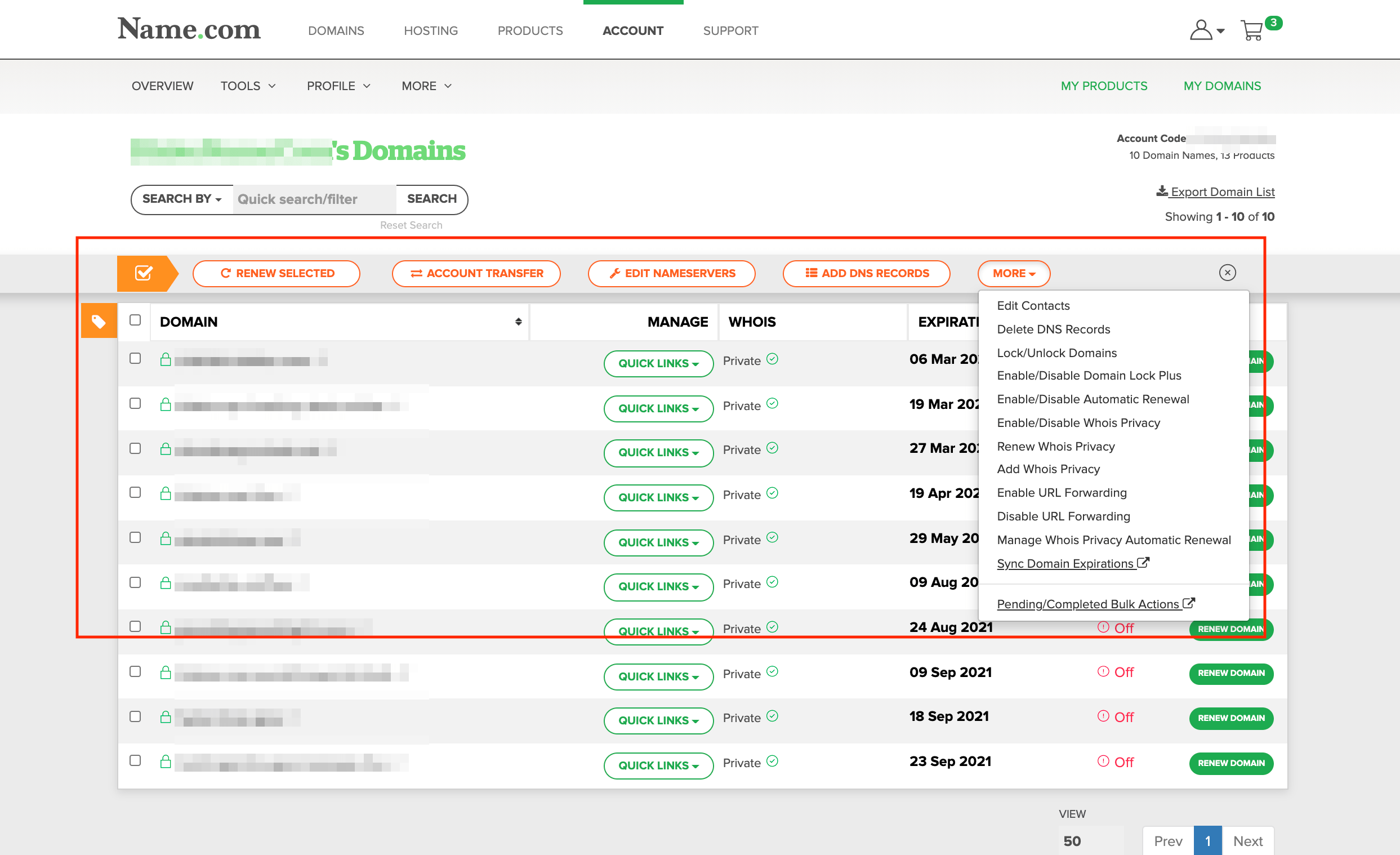Viewport: 1400px width, 855px height.
Task: Click the lock icon on the first domain row
Action: tap(166, 359)
